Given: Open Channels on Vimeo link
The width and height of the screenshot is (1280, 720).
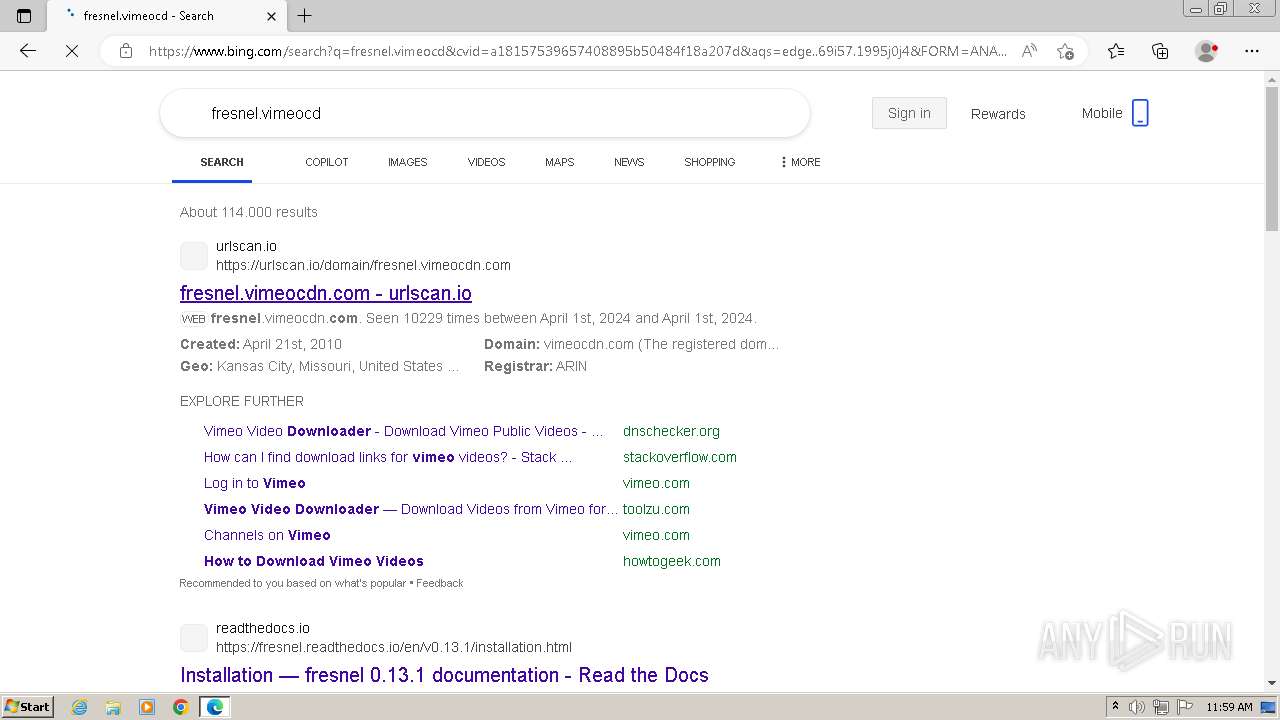Looking at the screenshot, I should (267, 535).
